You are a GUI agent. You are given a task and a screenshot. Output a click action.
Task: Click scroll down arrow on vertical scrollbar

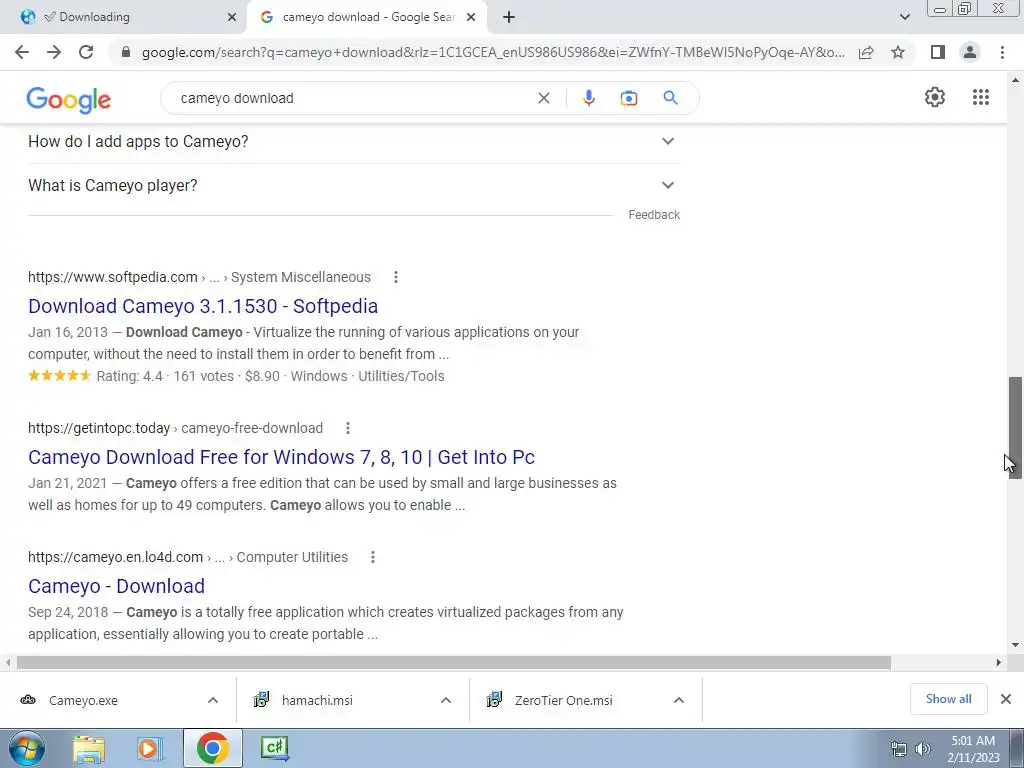(1015, 645)
